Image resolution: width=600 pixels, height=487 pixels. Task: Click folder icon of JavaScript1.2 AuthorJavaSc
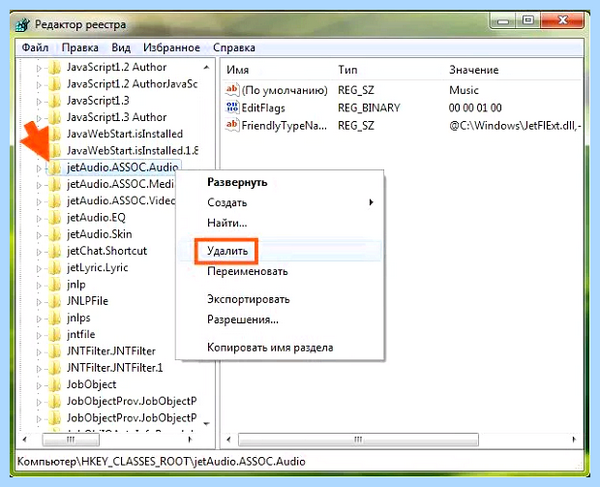point(55,84)
